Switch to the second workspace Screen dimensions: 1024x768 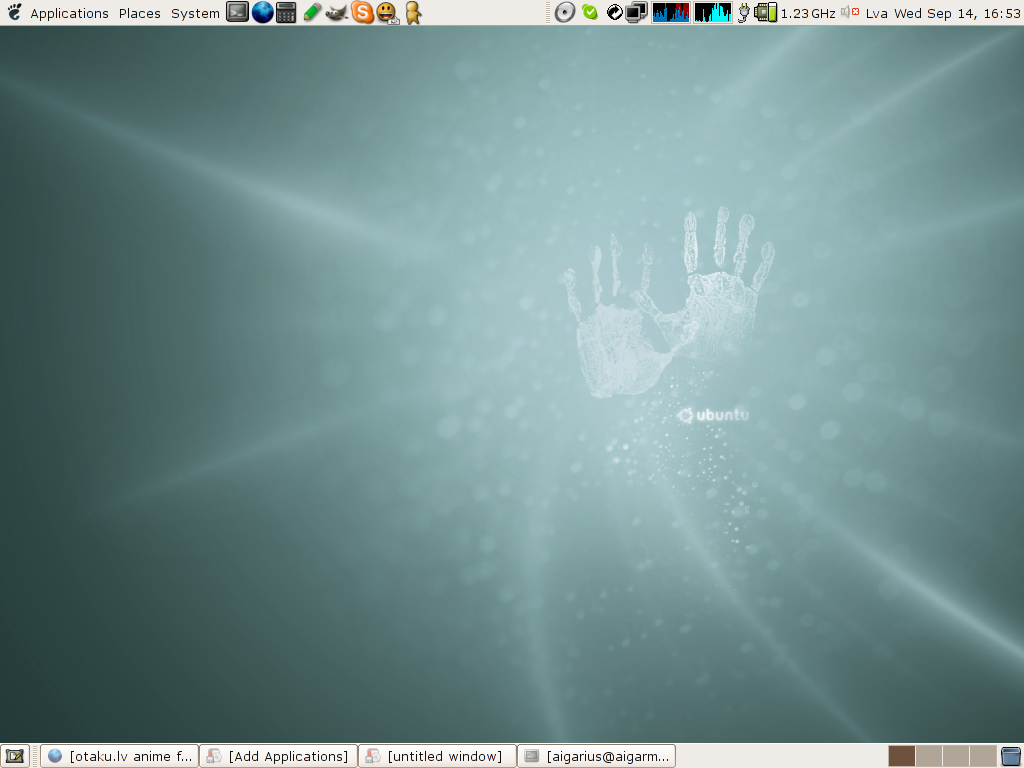click(x=929, y=756)
